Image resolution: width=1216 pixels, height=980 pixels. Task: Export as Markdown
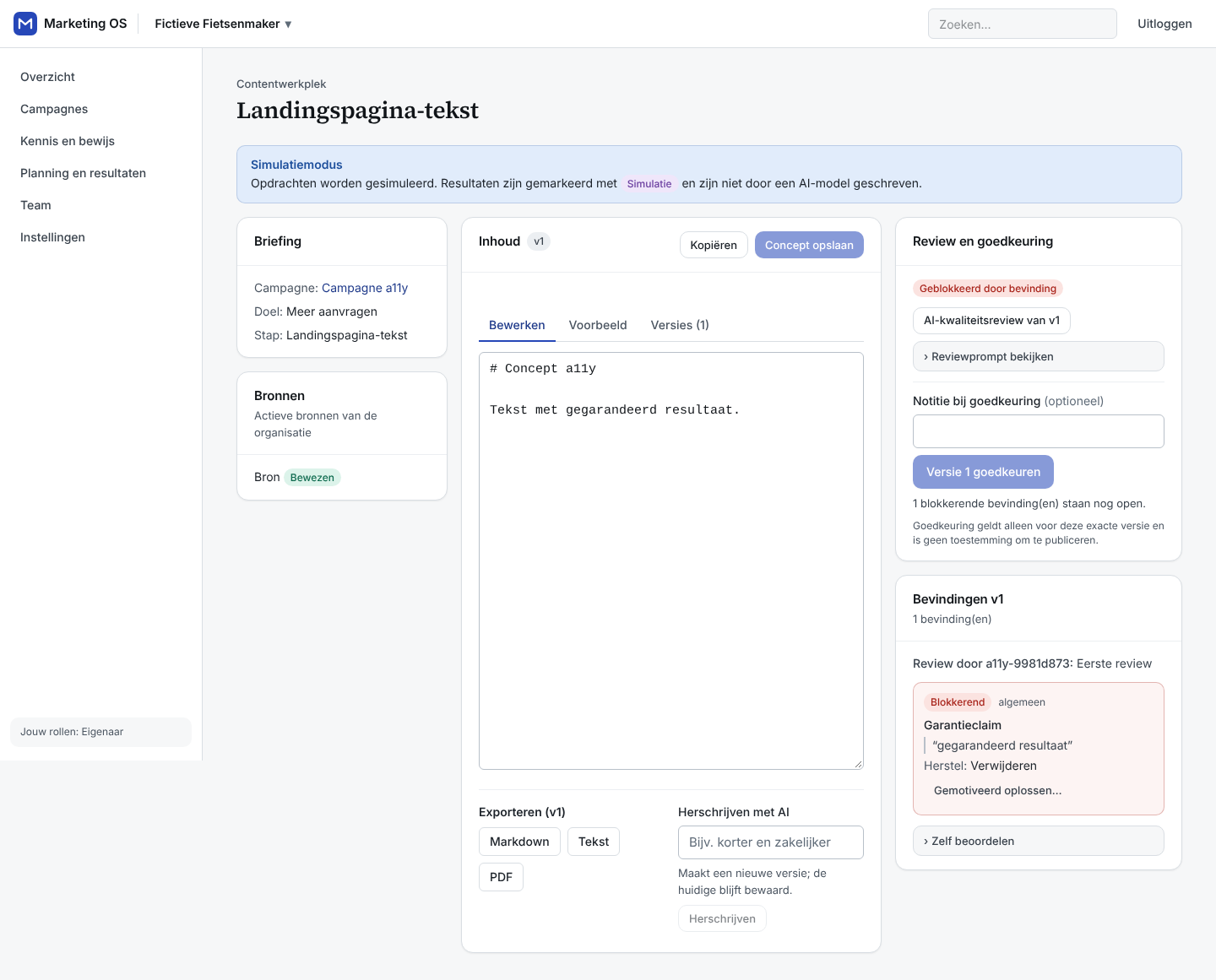(x=519, y=842)
